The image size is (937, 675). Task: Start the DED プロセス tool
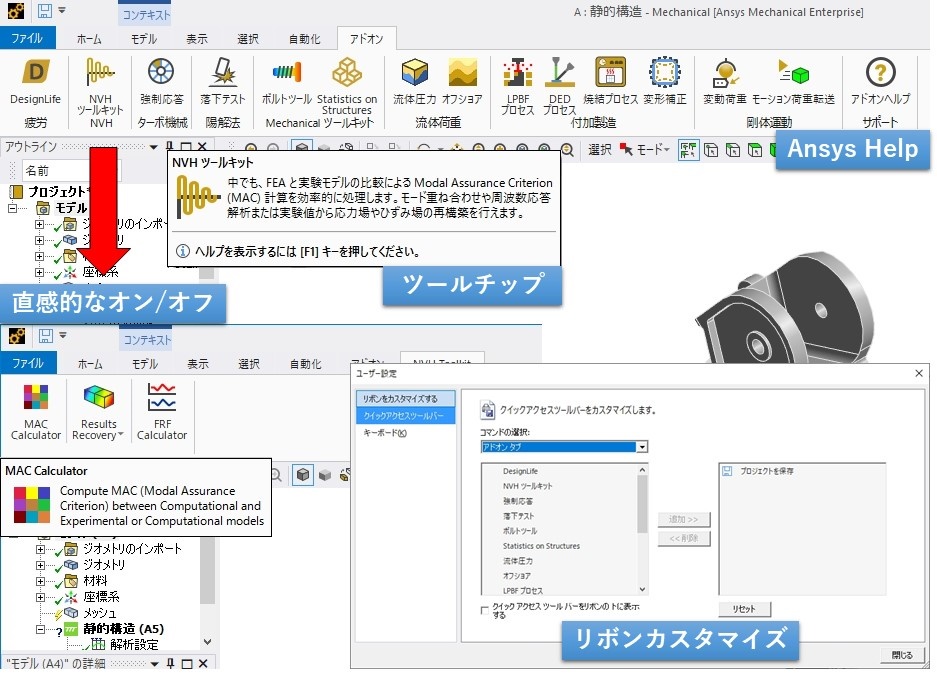point(559,87)
